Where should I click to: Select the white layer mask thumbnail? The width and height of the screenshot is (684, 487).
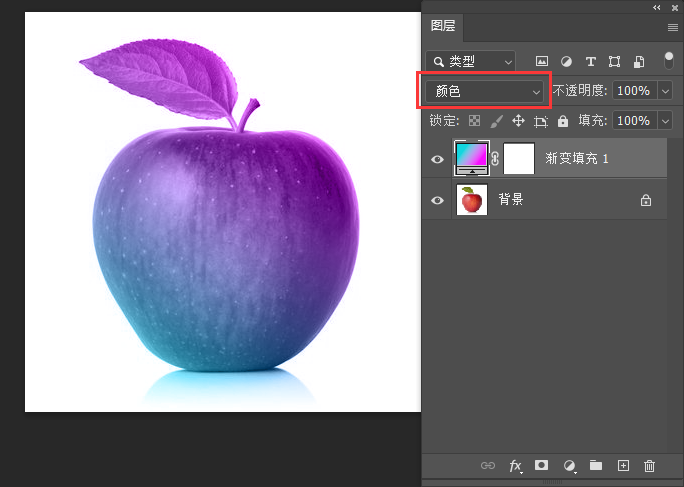point(519,158)
